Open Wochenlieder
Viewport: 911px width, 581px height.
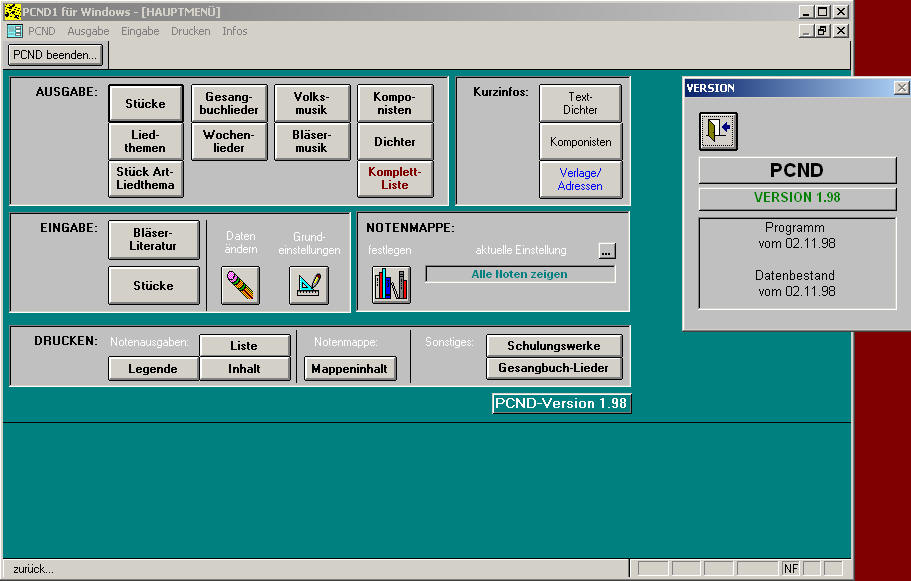(229, 141)
